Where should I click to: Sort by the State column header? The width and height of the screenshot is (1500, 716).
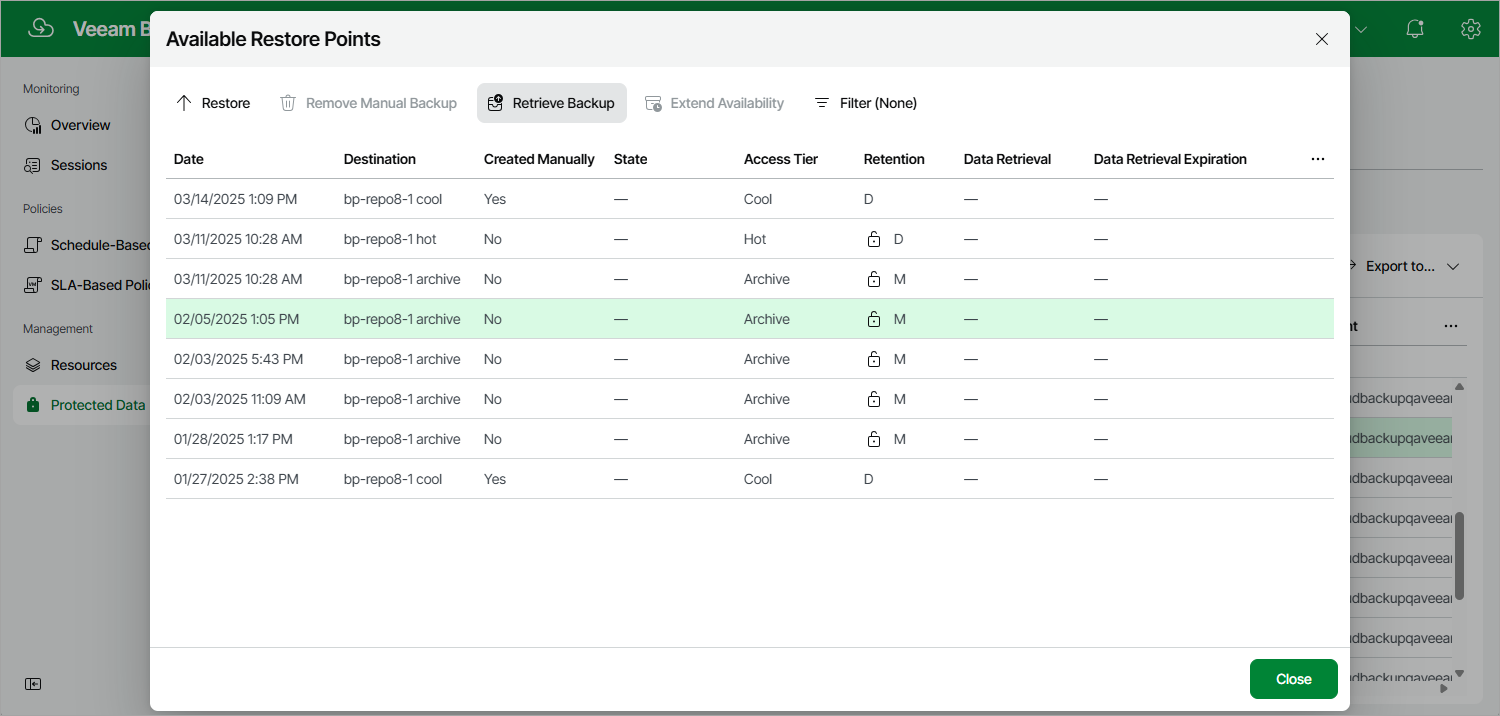pos(631,159)
